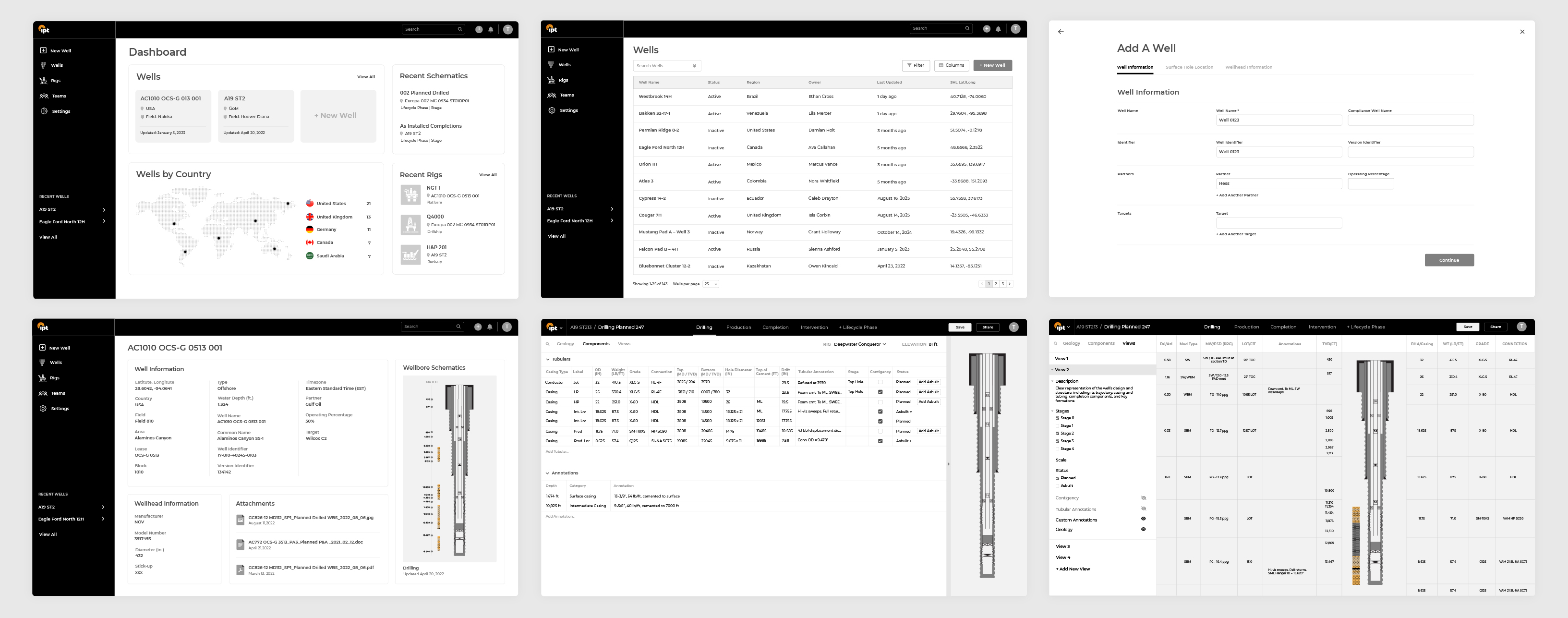Click search icon beside Geology in Views screen

[x=1055, y=343]
